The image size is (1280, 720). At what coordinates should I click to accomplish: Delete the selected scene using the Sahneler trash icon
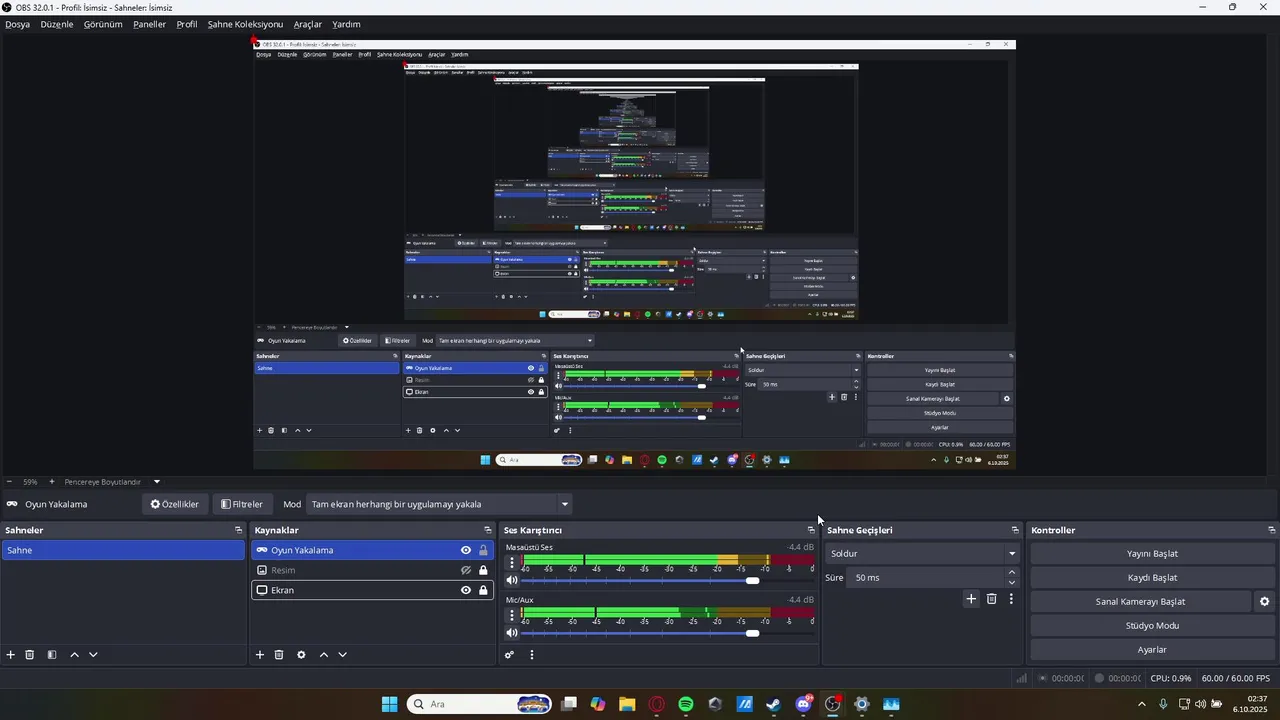30,655
